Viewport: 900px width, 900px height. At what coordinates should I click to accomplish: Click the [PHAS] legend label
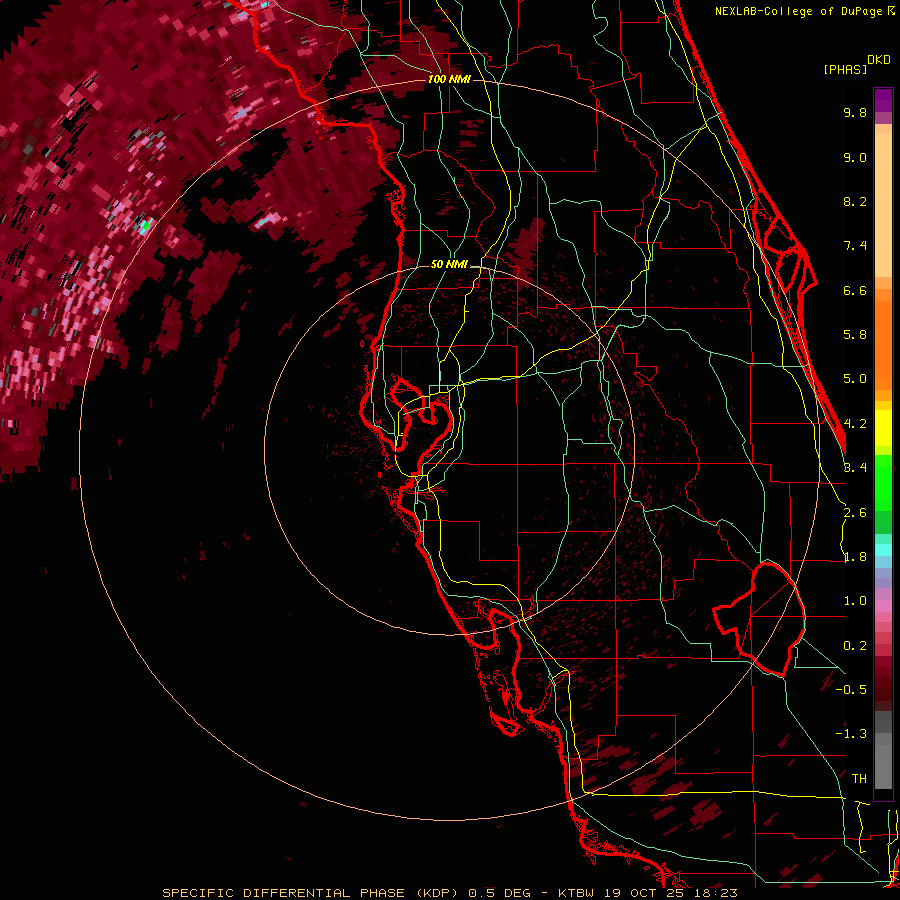tap(845, 69)
